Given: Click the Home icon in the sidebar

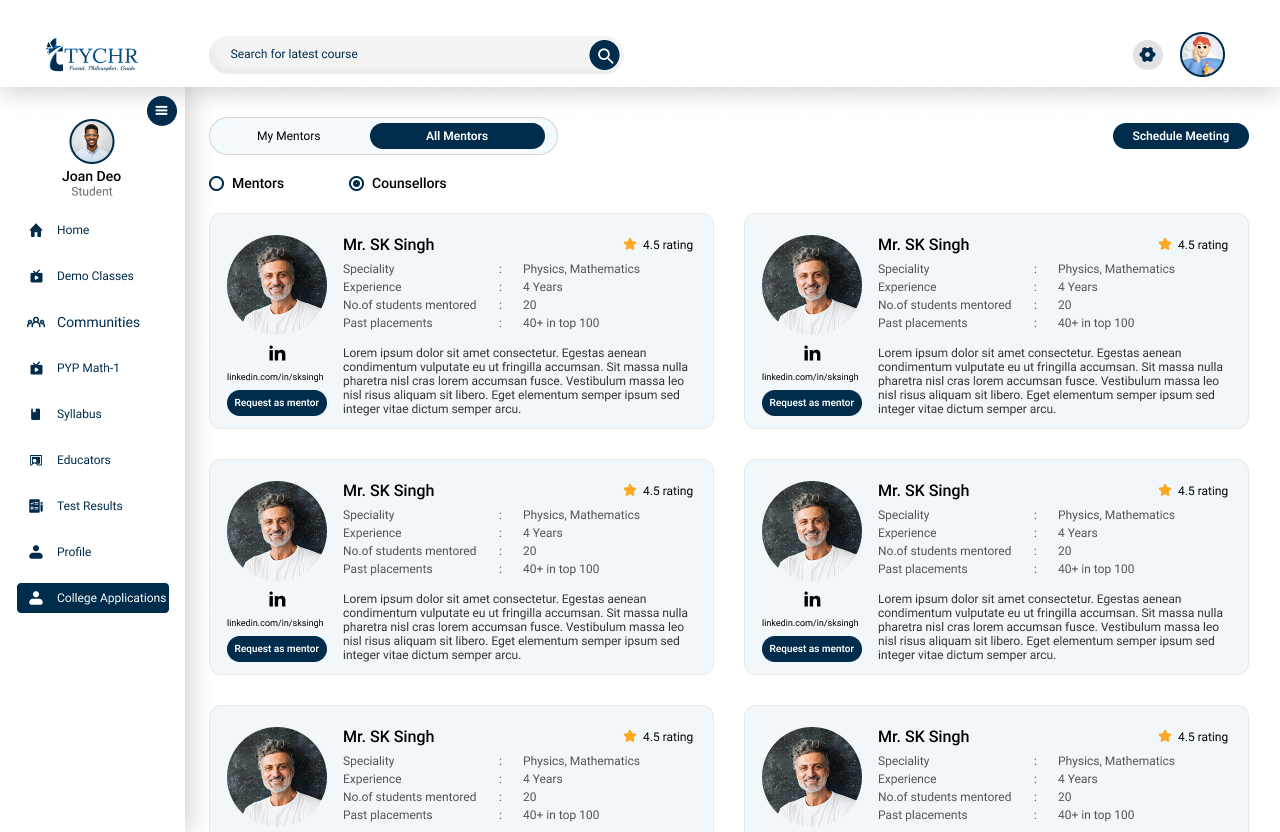Looking at the screenshot, I should (36, 230).
